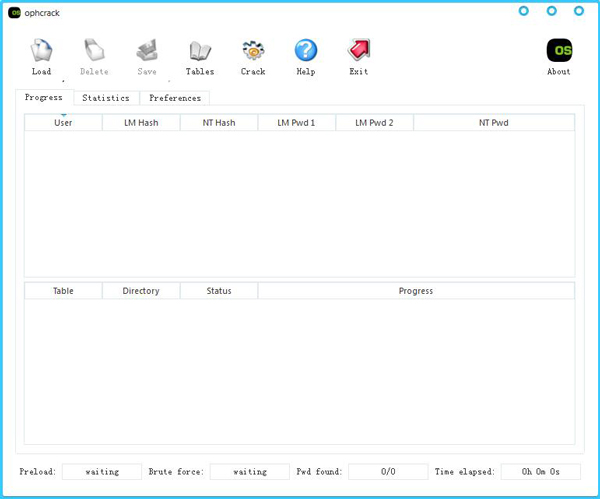Click the LM Pwd 1 column header

click(297, 122)
